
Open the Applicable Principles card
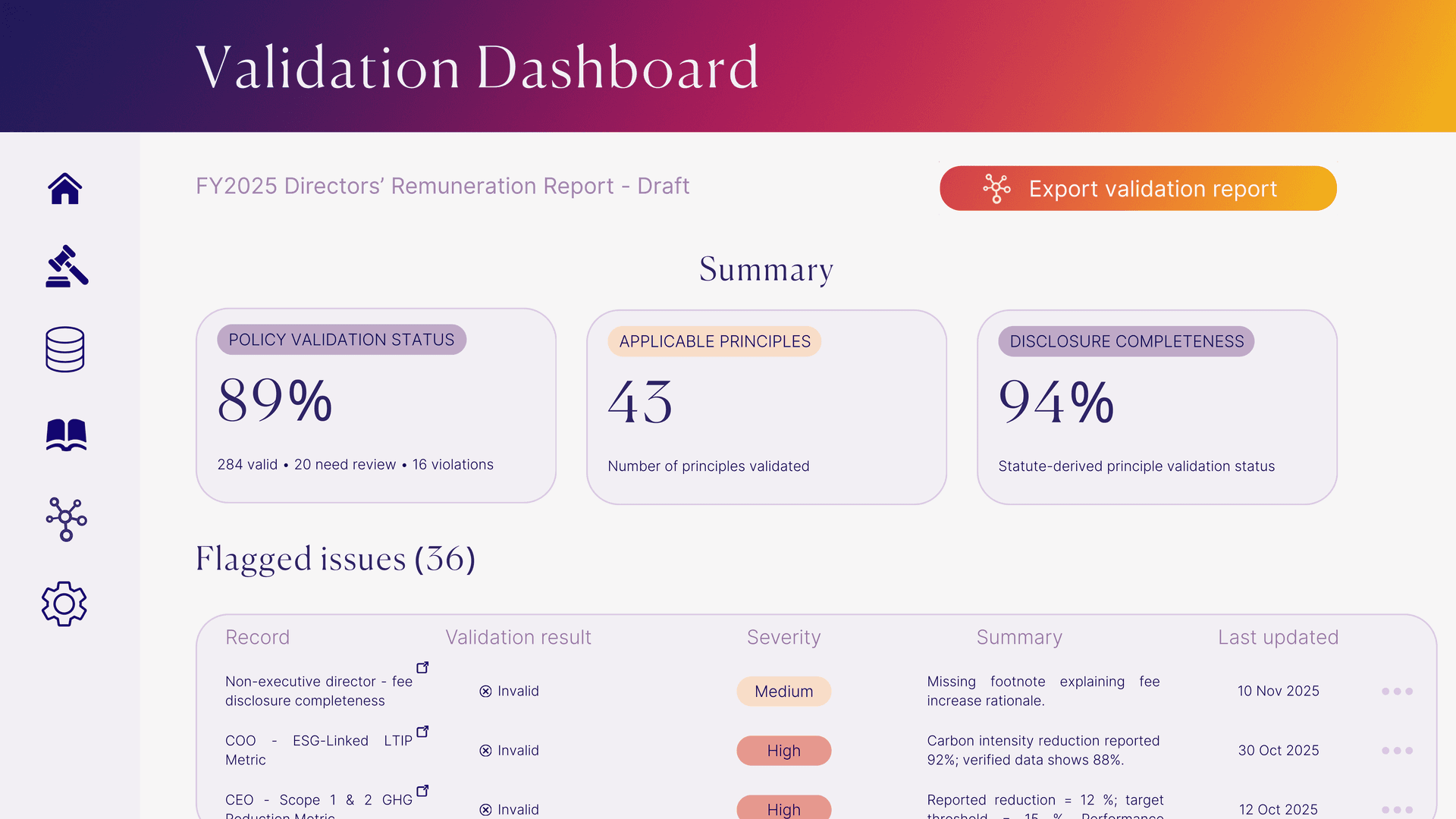[x=766, y=407]
